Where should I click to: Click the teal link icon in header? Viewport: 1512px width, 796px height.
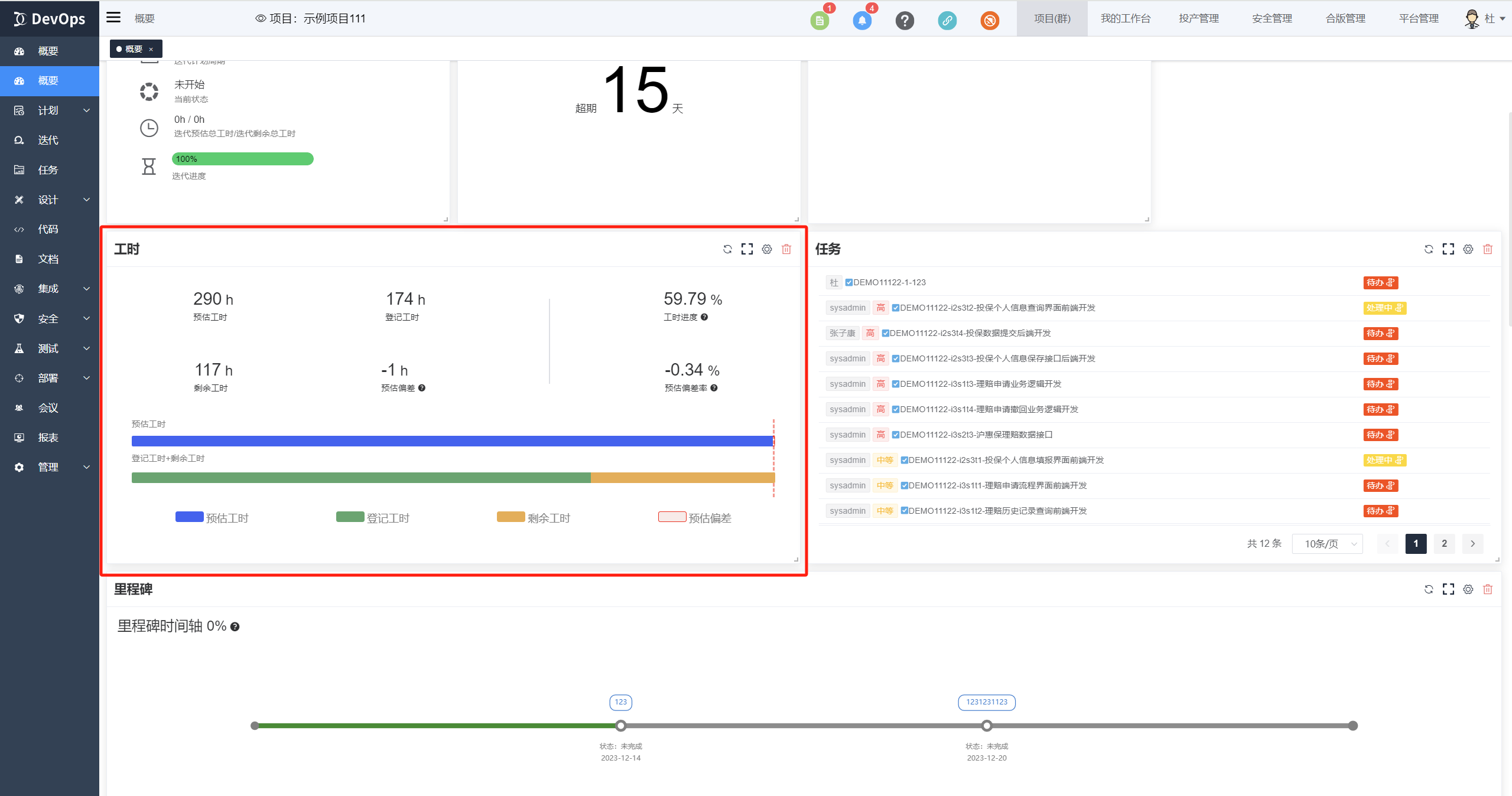pos(947,21)
